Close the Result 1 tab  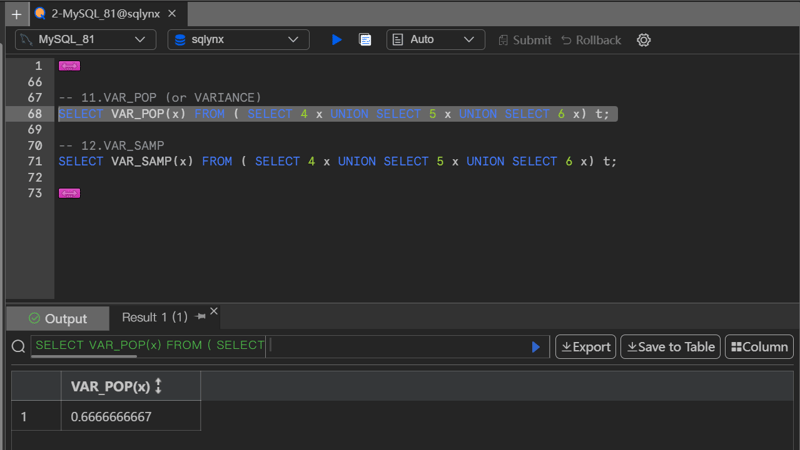click(214, 311)
